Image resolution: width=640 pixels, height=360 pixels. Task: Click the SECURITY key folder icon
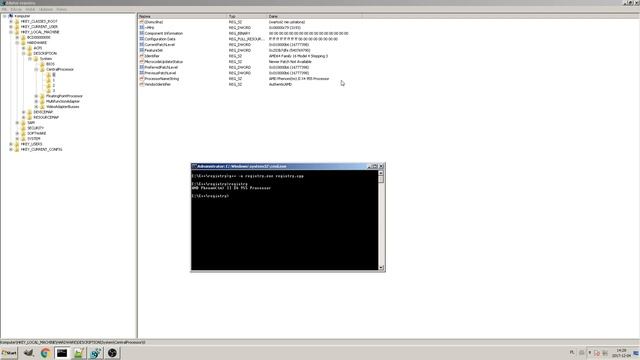23,128
